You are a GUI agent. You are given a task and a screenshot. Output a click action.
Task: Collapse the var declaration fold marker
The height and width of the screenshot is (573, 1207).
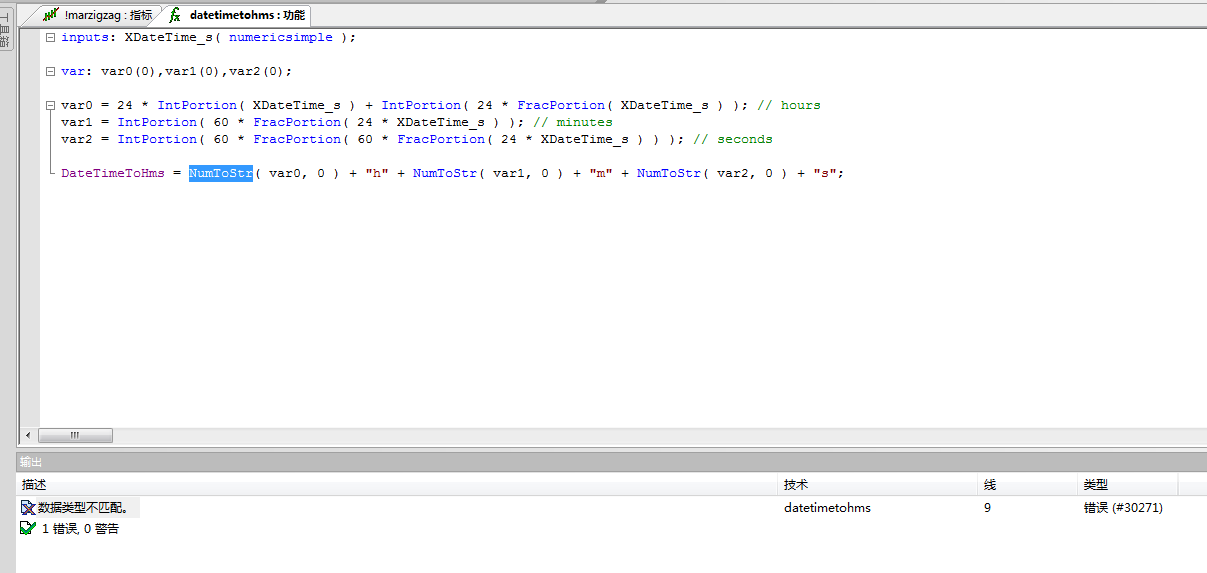(49, 71)
